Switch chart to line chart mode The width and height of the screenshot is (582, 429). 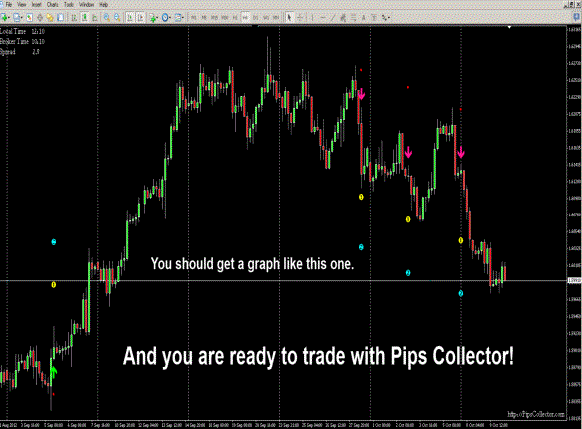pyautogui.click(x=95, y=17)
